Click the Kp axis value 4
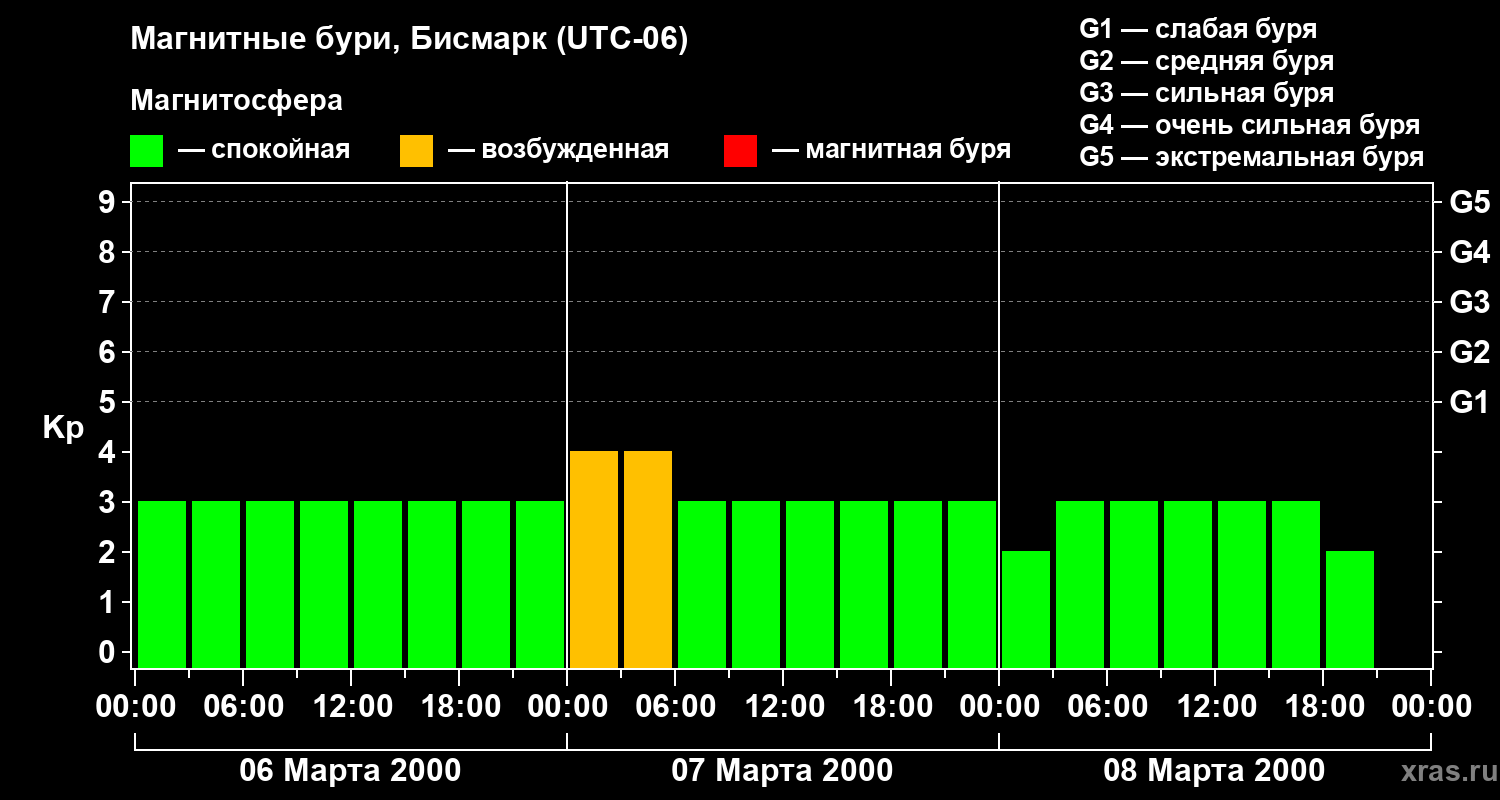The image size is (1500, 800). point(109,452)
